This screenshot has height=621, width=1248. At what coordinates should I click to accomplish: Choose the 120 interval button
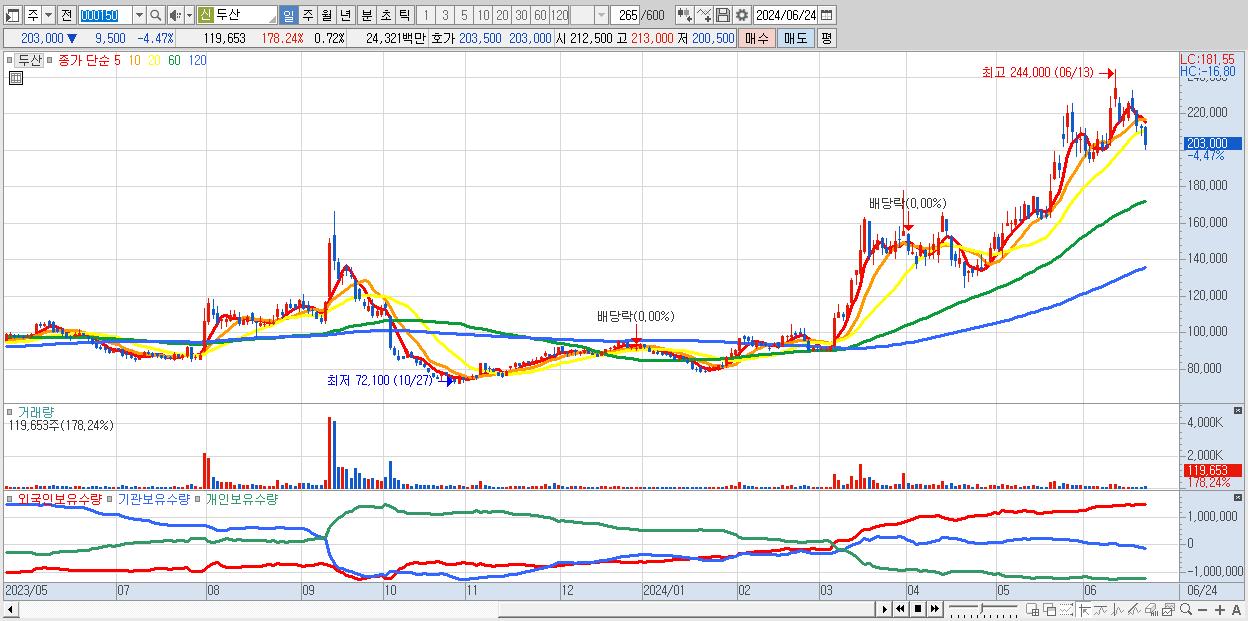pyautogui.click(x=560, y=15)
